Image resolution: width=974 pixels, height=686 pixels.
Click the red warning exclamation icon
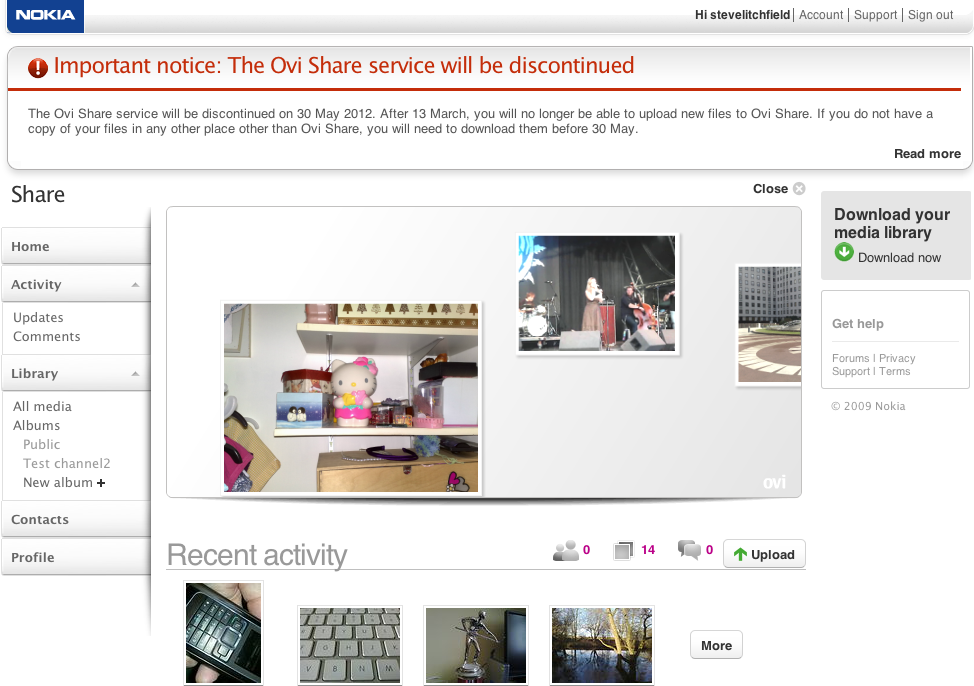click(38, 67)
